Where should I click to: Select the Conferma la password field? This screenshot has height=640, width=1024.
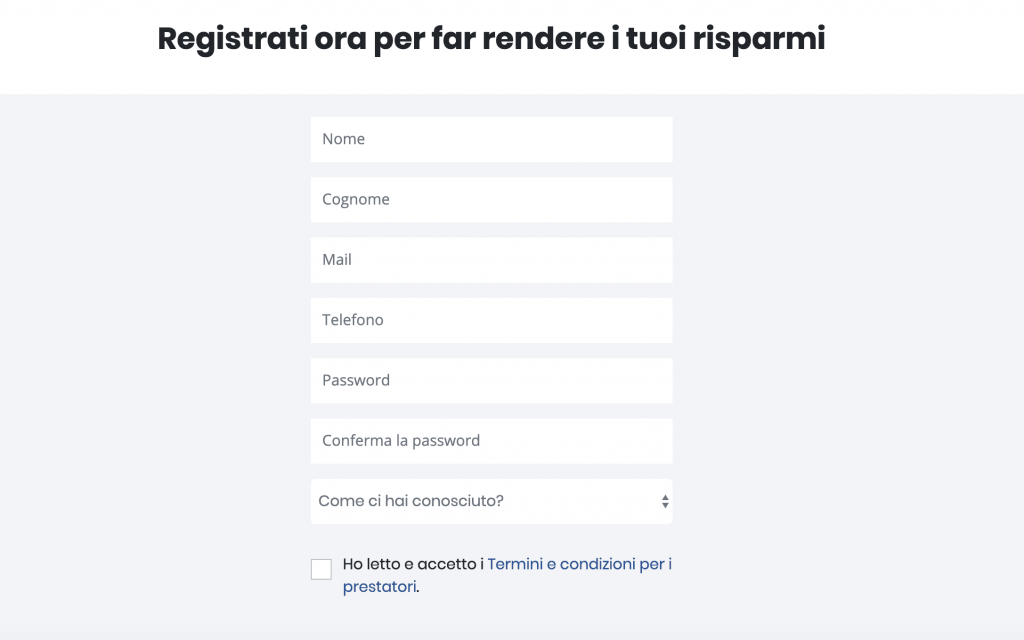tap(490, 440)
